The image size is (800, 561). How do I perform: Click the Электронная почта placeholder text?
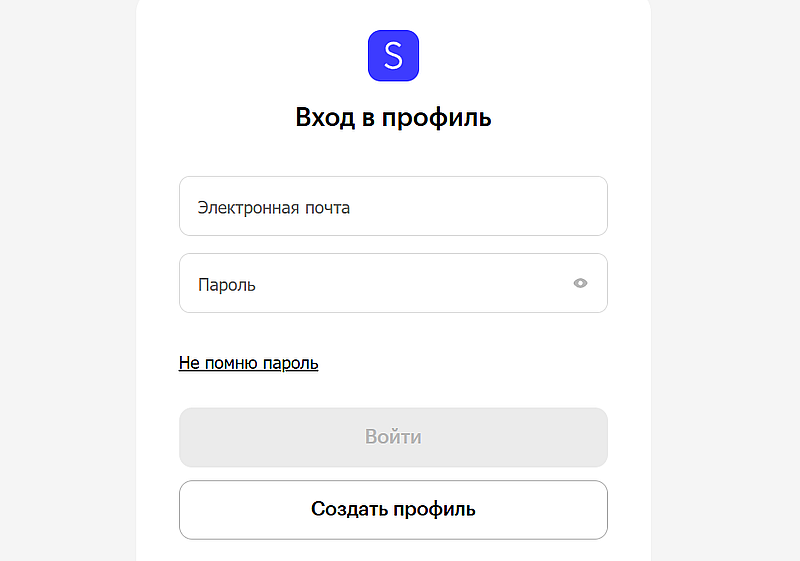(x=273, y=208)
